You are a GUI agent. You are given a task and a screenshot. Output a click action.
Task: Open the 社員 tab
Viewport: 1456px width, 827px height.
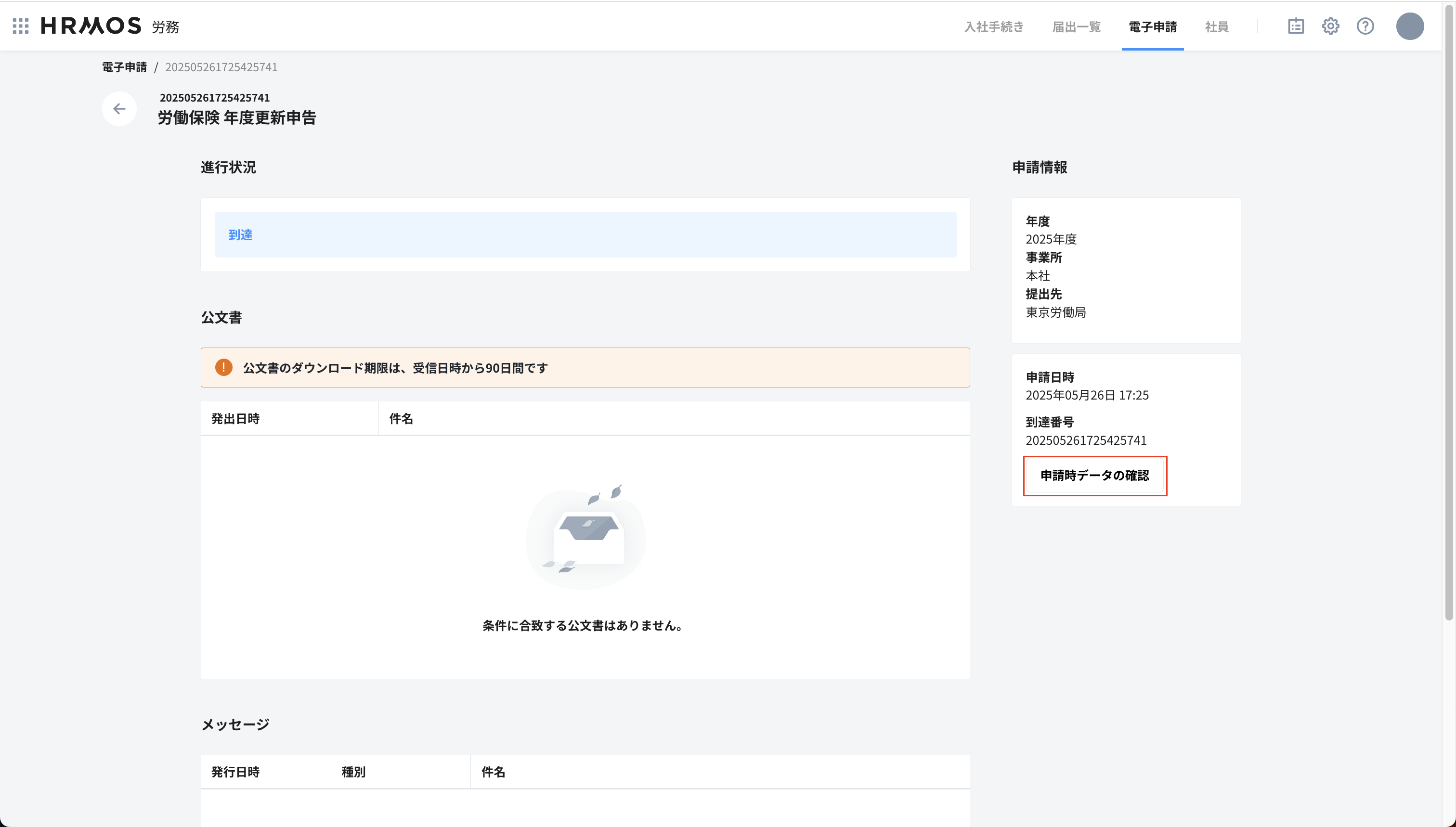(x=1216, y=26)
